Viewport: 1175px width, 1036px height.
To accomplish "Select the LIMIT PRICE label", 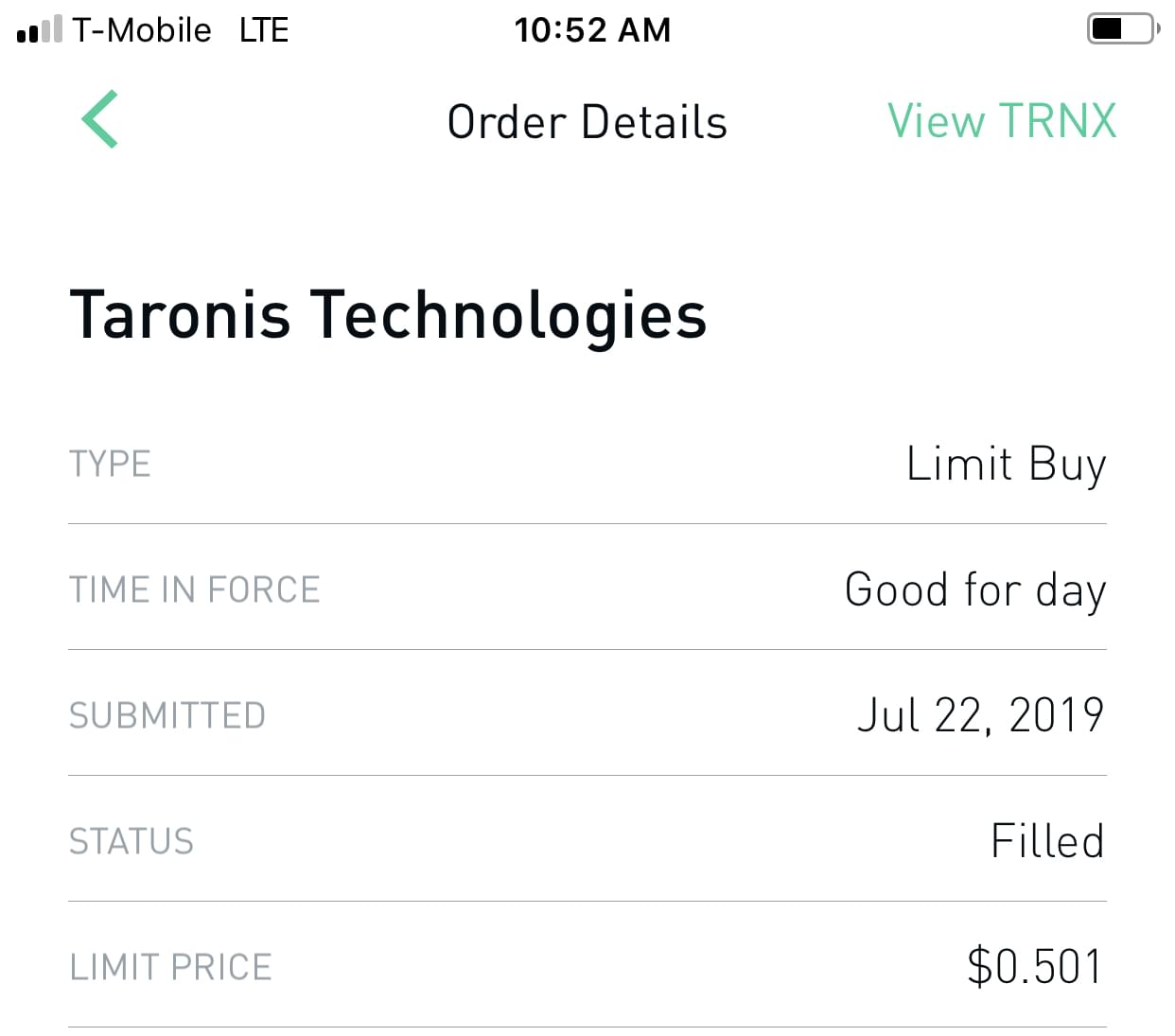I will (x=170, y=967).
